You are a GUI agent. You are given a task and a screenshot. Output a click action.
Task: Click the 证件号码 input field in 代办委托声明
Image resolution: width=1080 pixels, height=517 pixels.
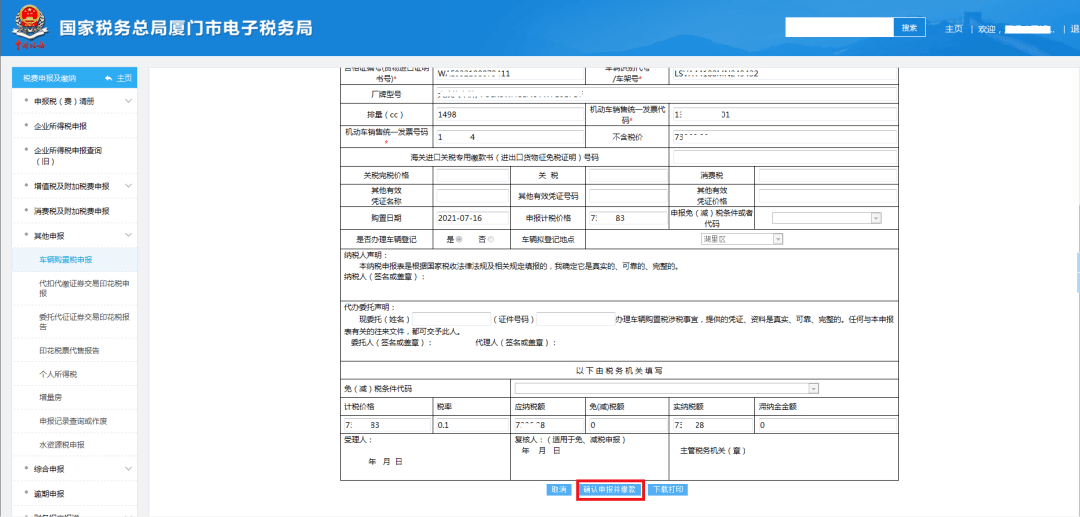coord(576,319)
